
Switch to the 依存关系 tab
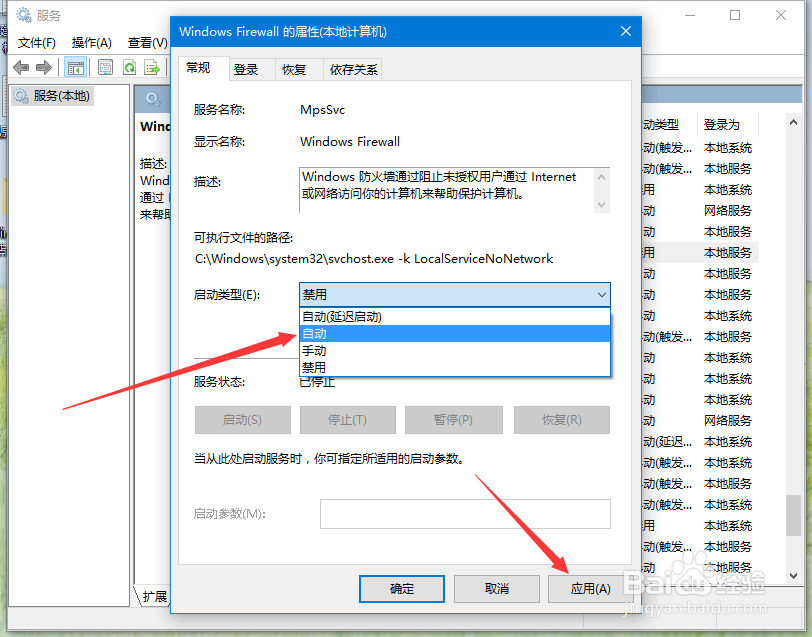353,69
